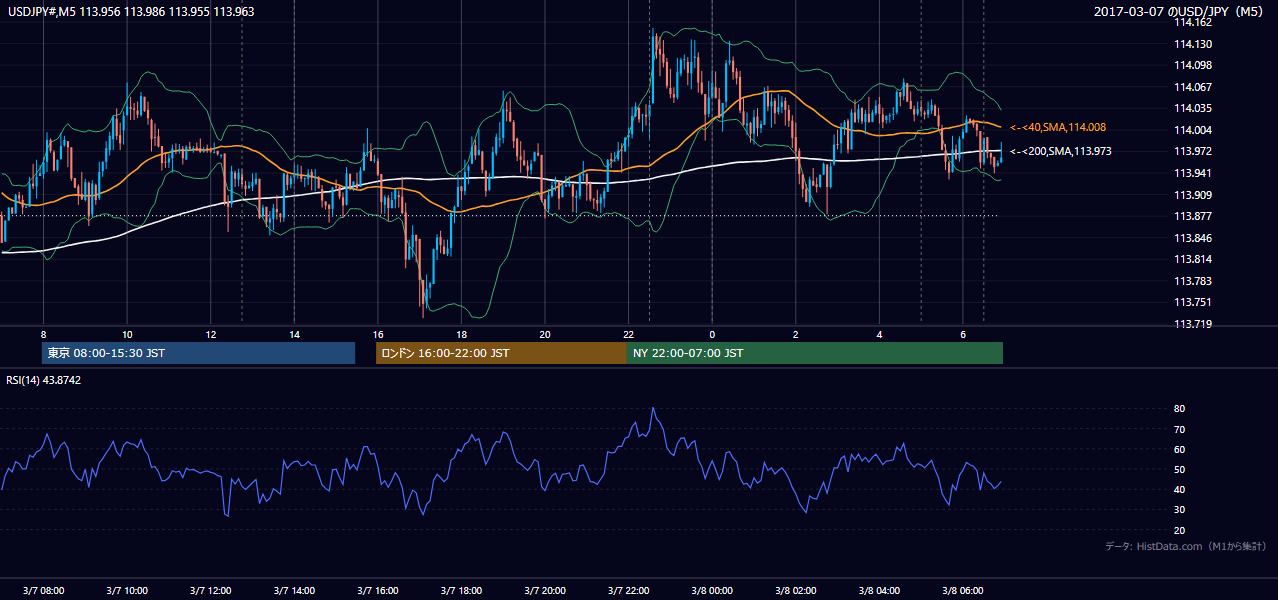Click the RSI scale value 20

(1179, 530)
